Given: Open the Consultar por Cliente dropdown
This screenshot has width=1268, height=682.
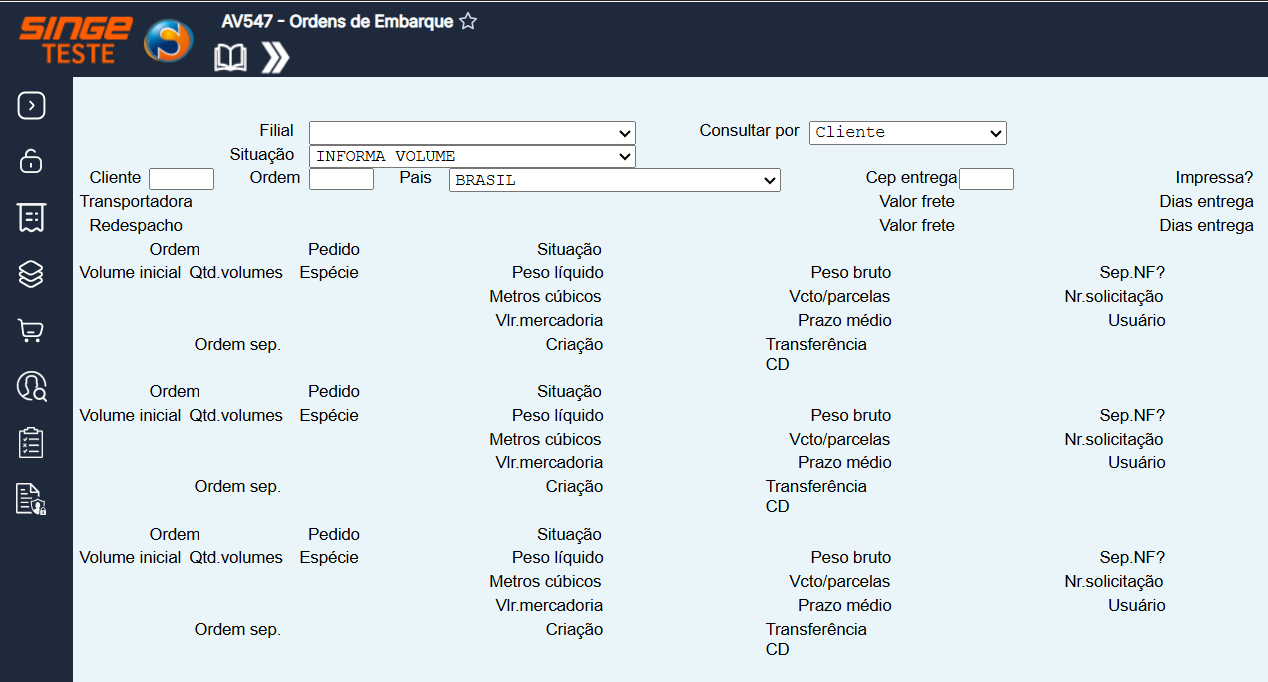Looking at the screenshot, I should [x=907, y=132].
